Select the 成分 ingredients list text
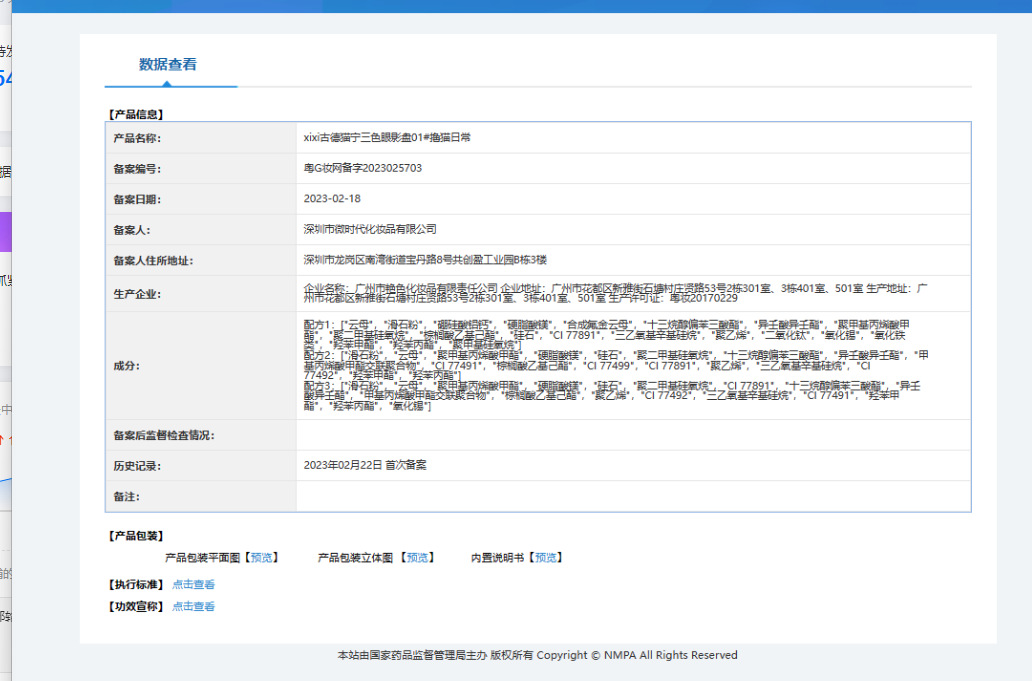The height and width of the screenshot is (681, 1032). coord(616,365)
